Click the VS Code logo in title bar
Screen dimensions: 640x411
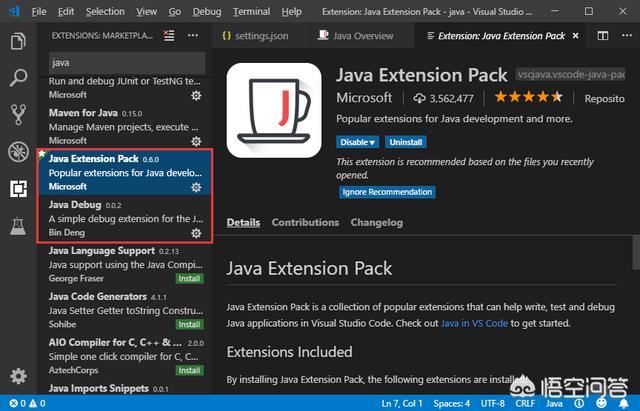(x=14, y=11)
